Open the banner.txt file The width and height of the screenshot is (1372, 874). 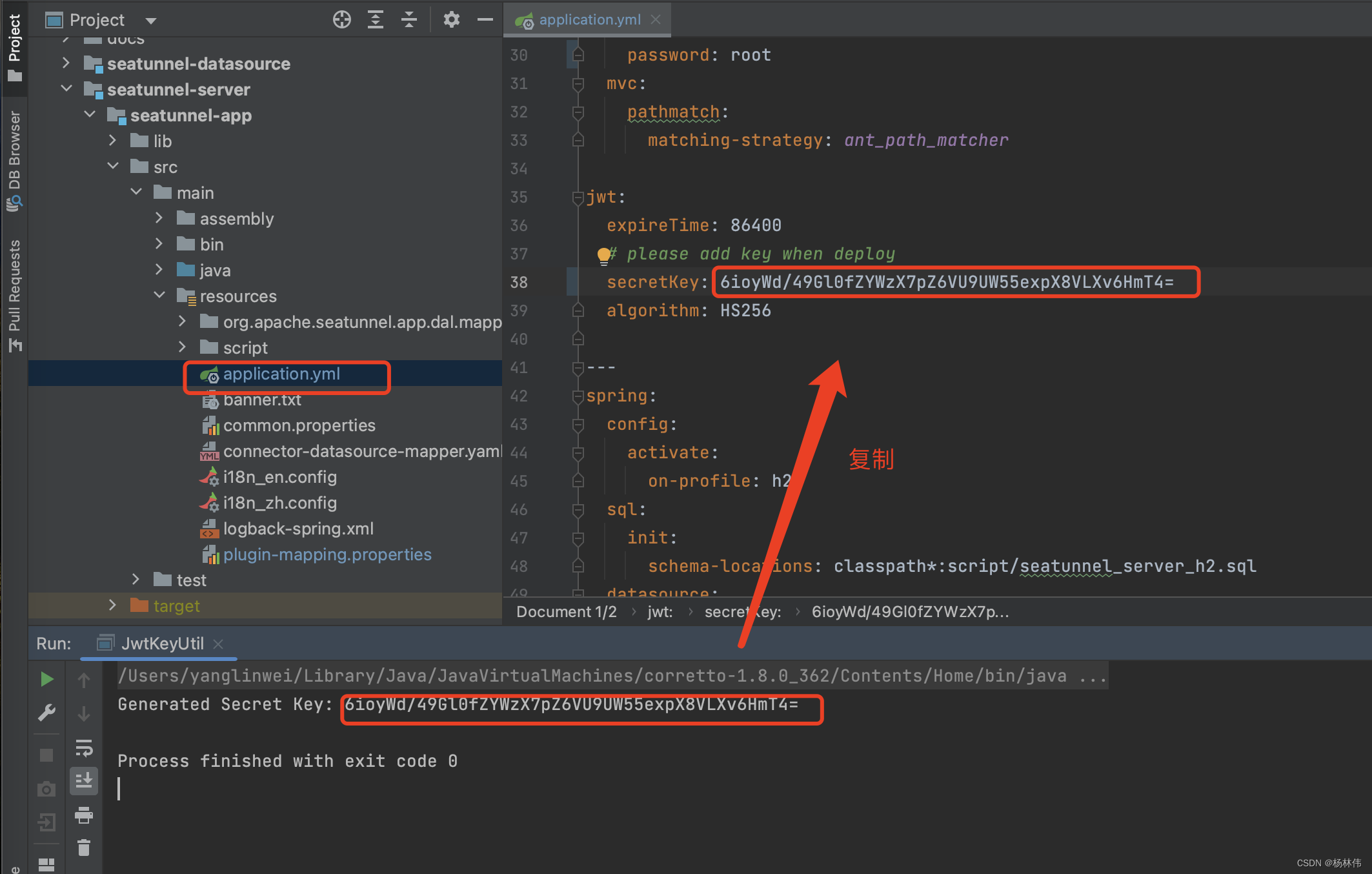click(262, 400)
